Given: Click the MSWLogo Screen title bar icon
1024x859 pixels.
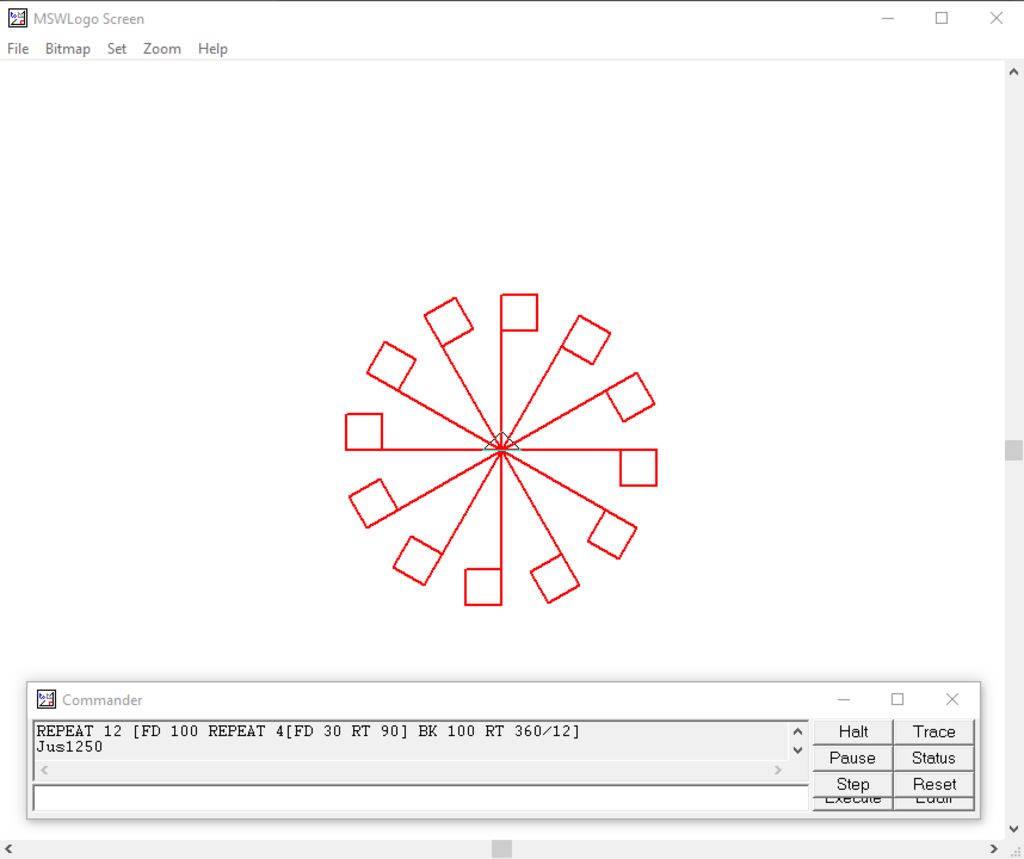Looking at the screenshot, I should [x=18, y=18].
